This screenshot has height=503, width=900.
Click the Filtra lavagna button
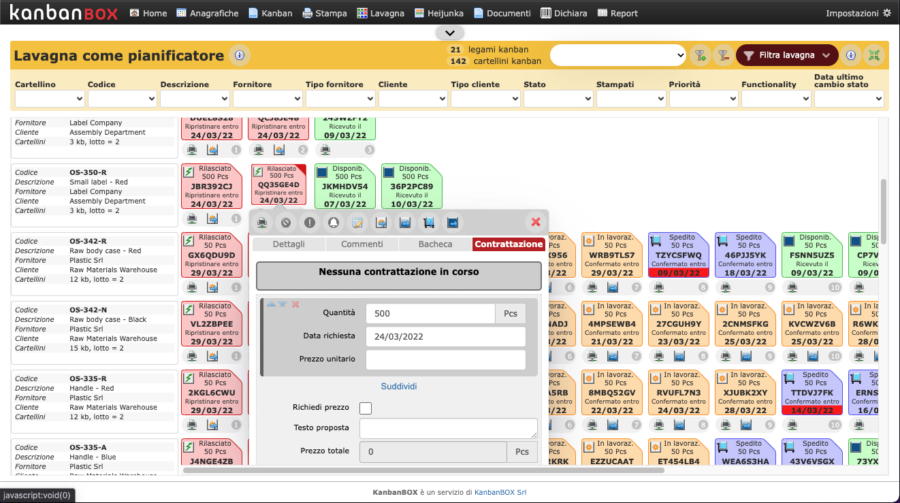[786, 56]
